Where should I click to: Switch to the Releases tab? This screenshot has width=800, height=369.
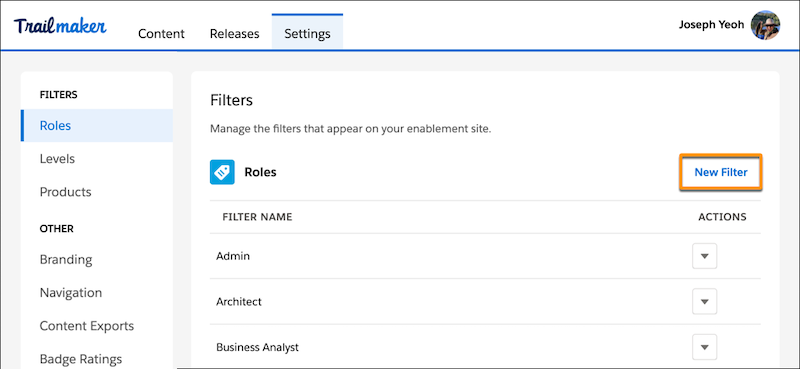point(235,34)
